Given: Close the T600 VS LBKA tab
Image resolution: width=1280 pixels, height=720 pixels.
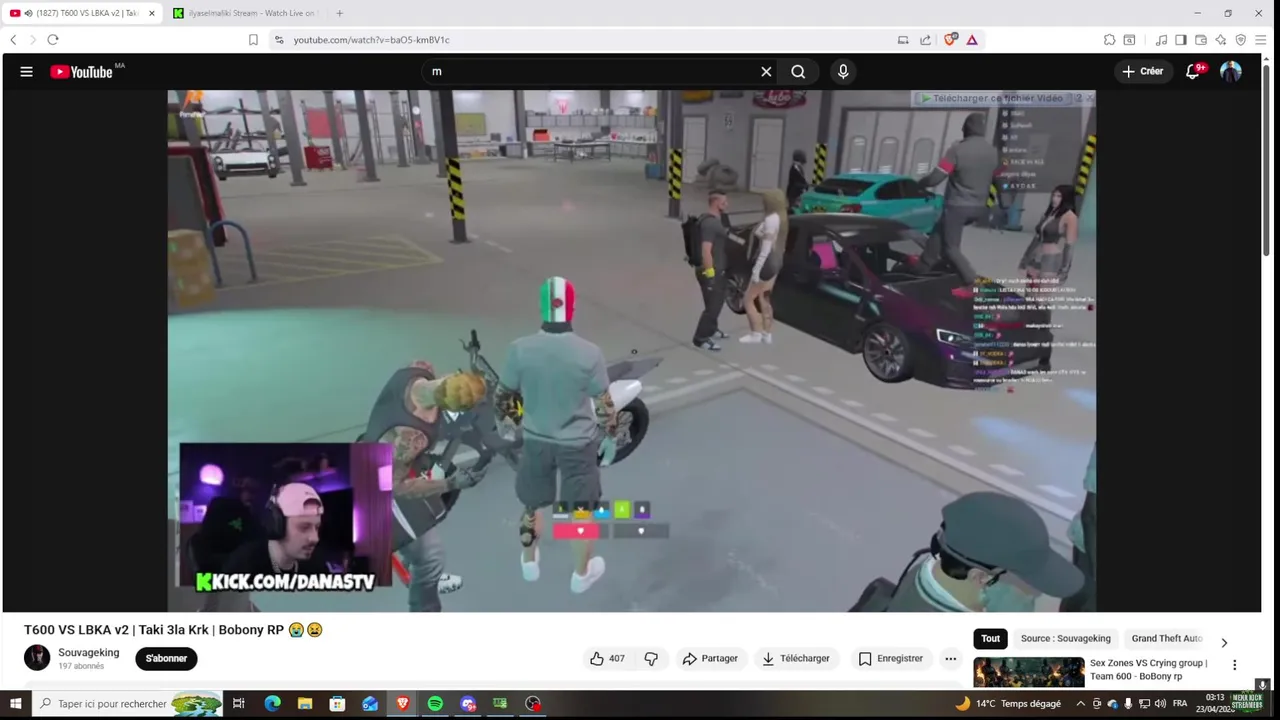Looking at the screenshot, I should [152, 13].
